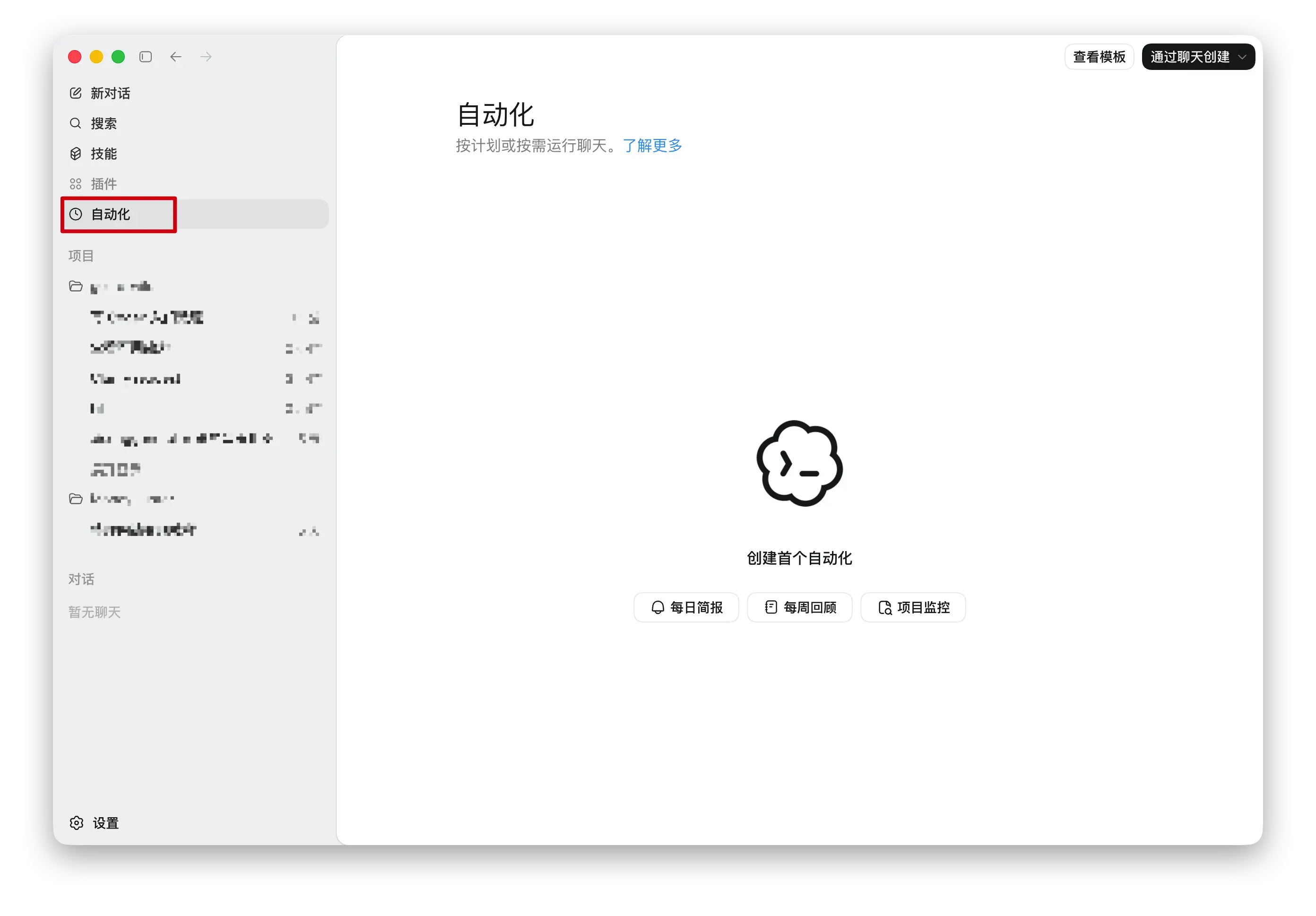Click 通过聊天创建 button
The width and height of the screenshot is (1316, 916).
click(1198, 57)
